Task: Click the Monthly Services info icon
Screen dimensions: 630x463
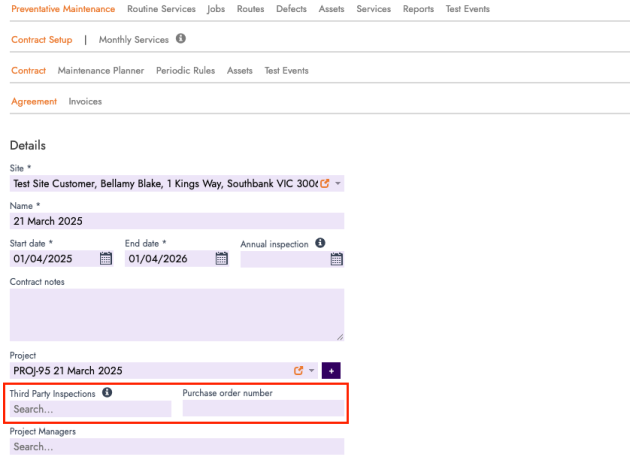Action: coord(181,39)
